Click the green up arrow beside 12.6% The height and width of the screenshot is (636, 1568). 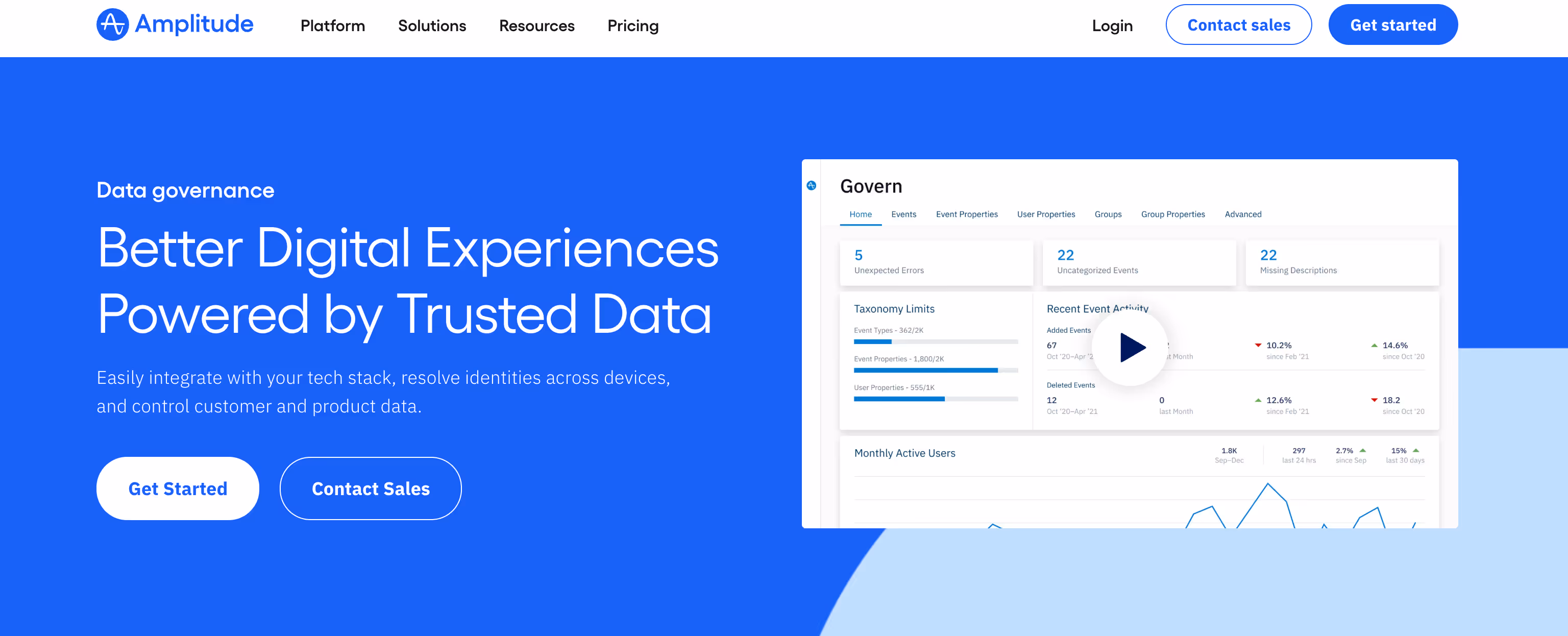pos(1258,400)
